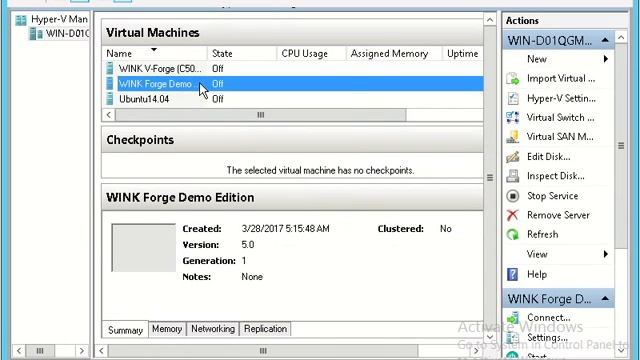This screenshot has height=360, width=640.
Task: Click the green Refresh icon
Action: tap(513, 235)
